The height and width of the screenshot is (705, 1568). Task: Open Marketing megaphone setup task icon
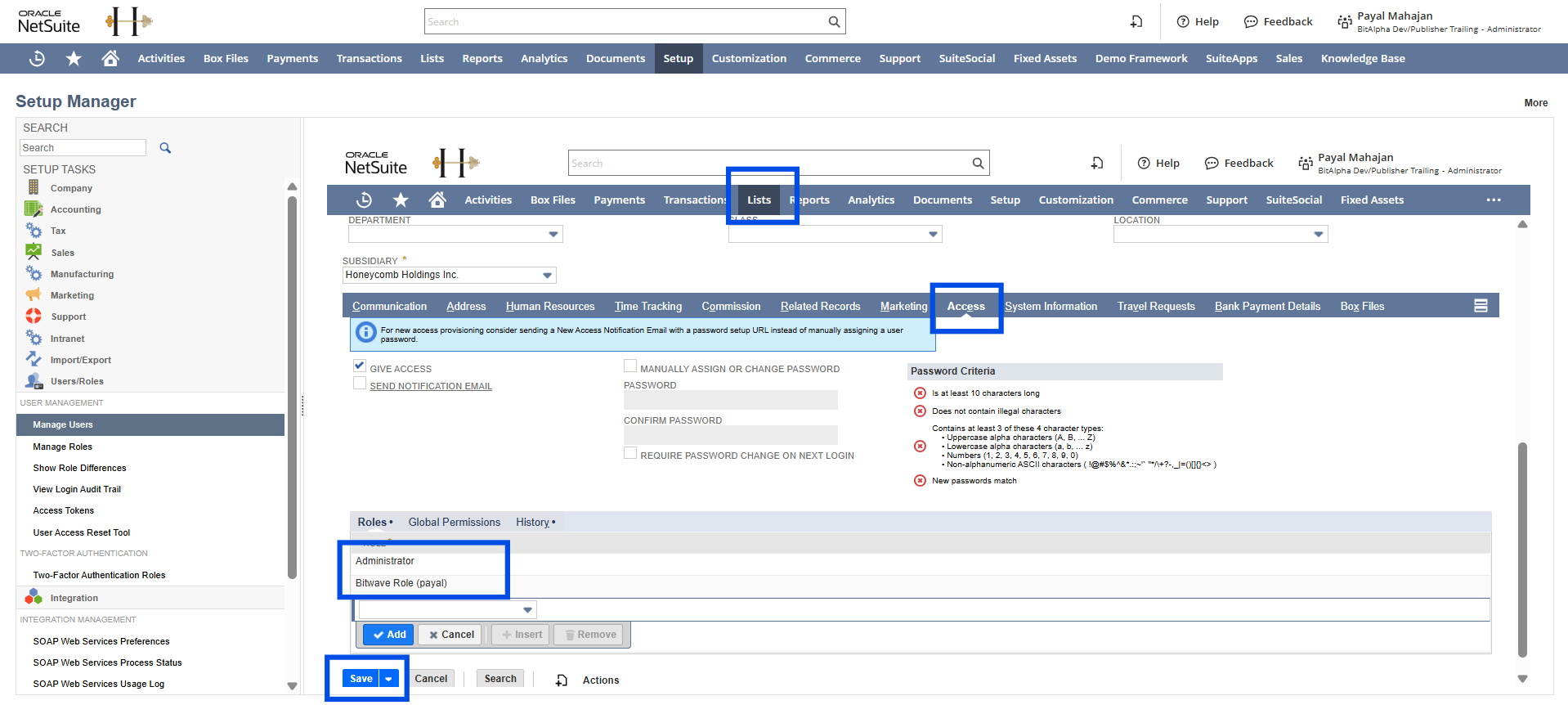pos(34,294)
